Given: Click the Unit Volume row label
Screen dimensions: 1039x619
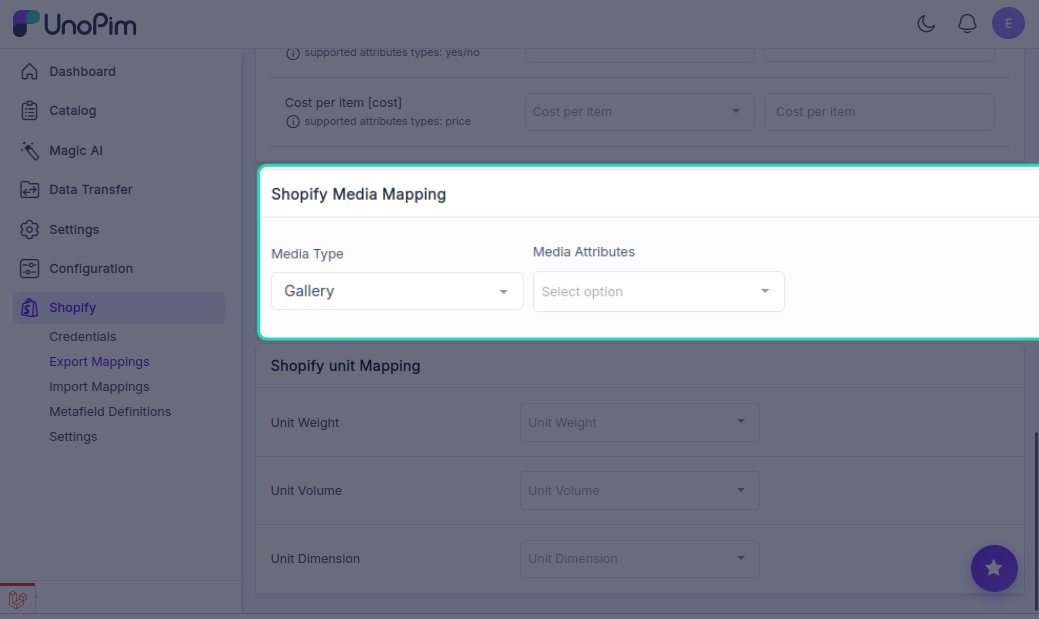Looking at the screenshot, I should coord(306,491).
